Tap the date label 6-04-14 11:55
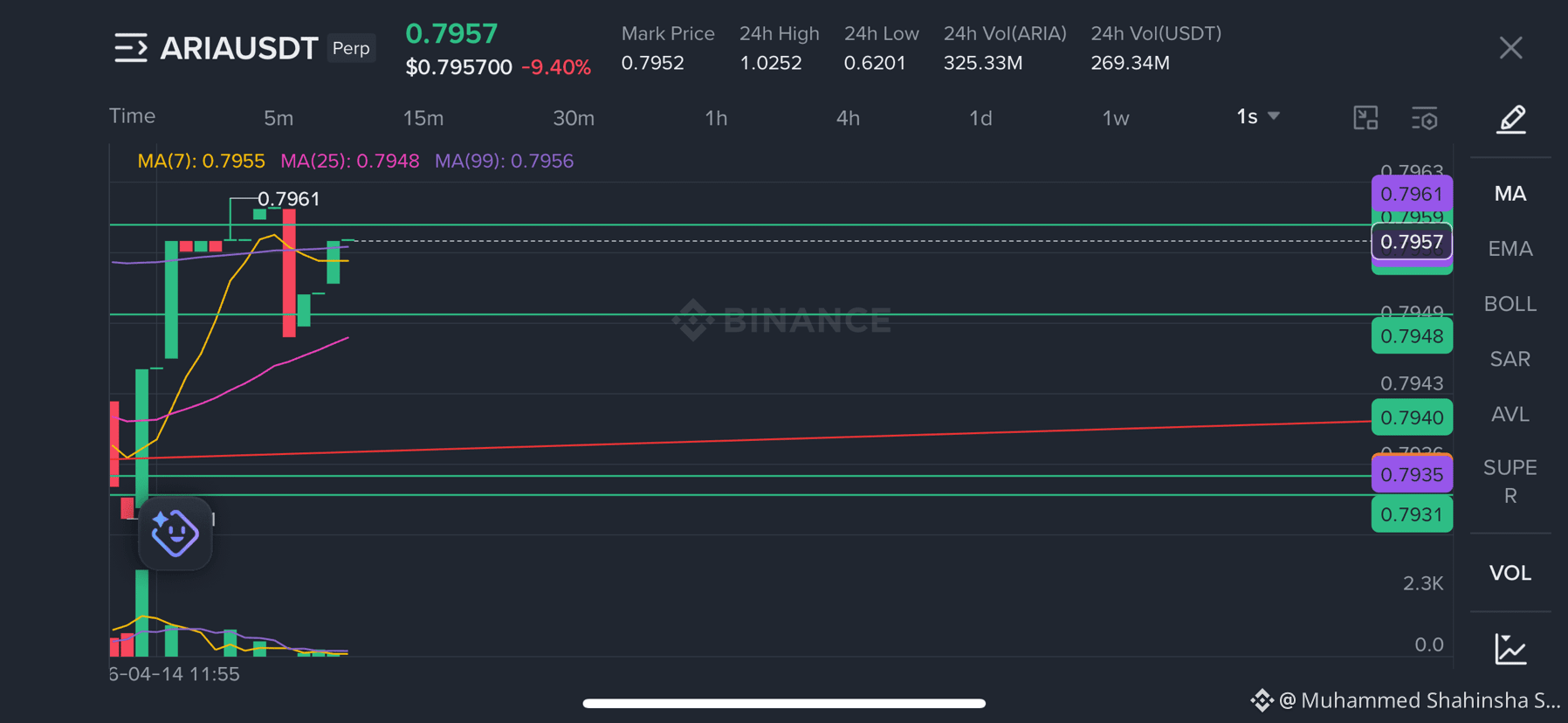This screenshot has height=723, width=1568. click(x=175, y=674)
